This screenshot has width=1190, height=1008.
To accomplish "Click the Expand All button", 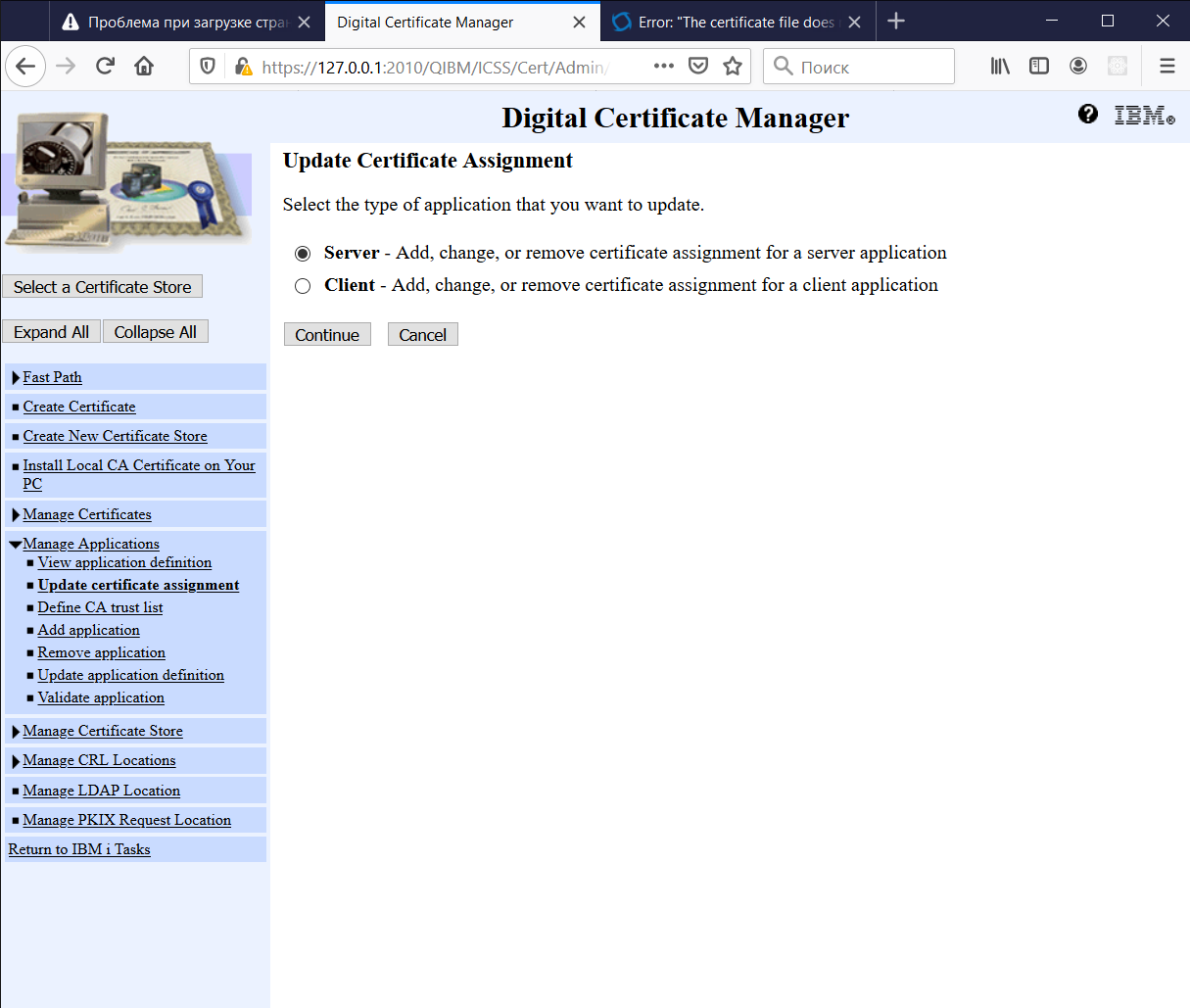I will point(51,331).
